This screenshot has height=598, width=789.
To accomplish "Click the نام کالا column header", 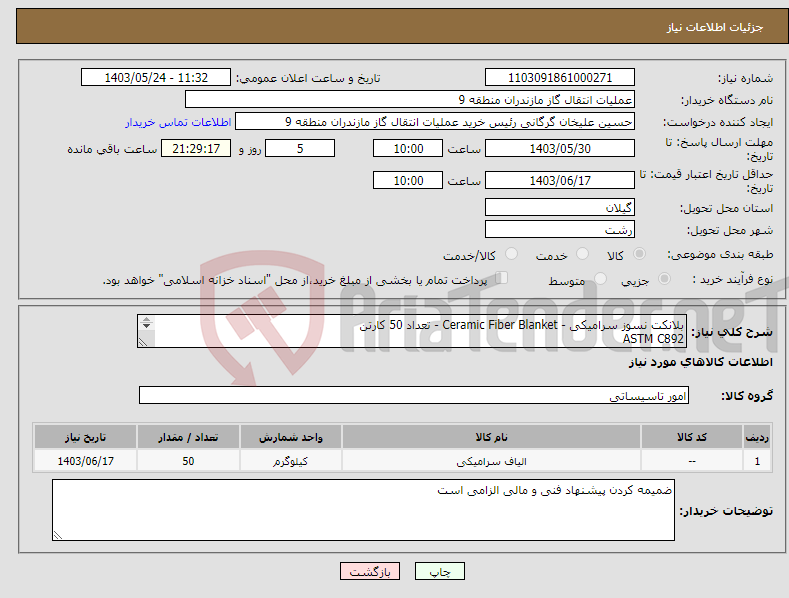I will point(491,437).
